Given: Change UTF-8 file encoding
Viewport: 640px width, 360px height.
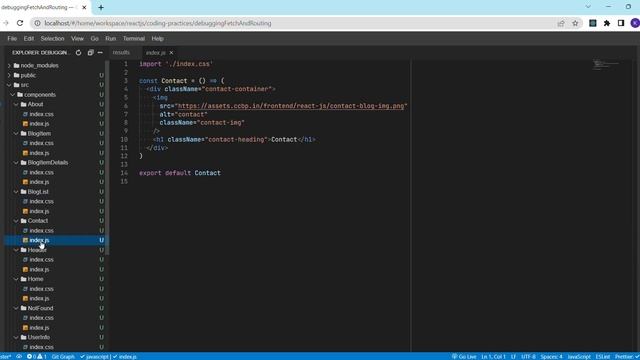Looking at the screenshot, I should pyautogui.click(x=528, y=357).
